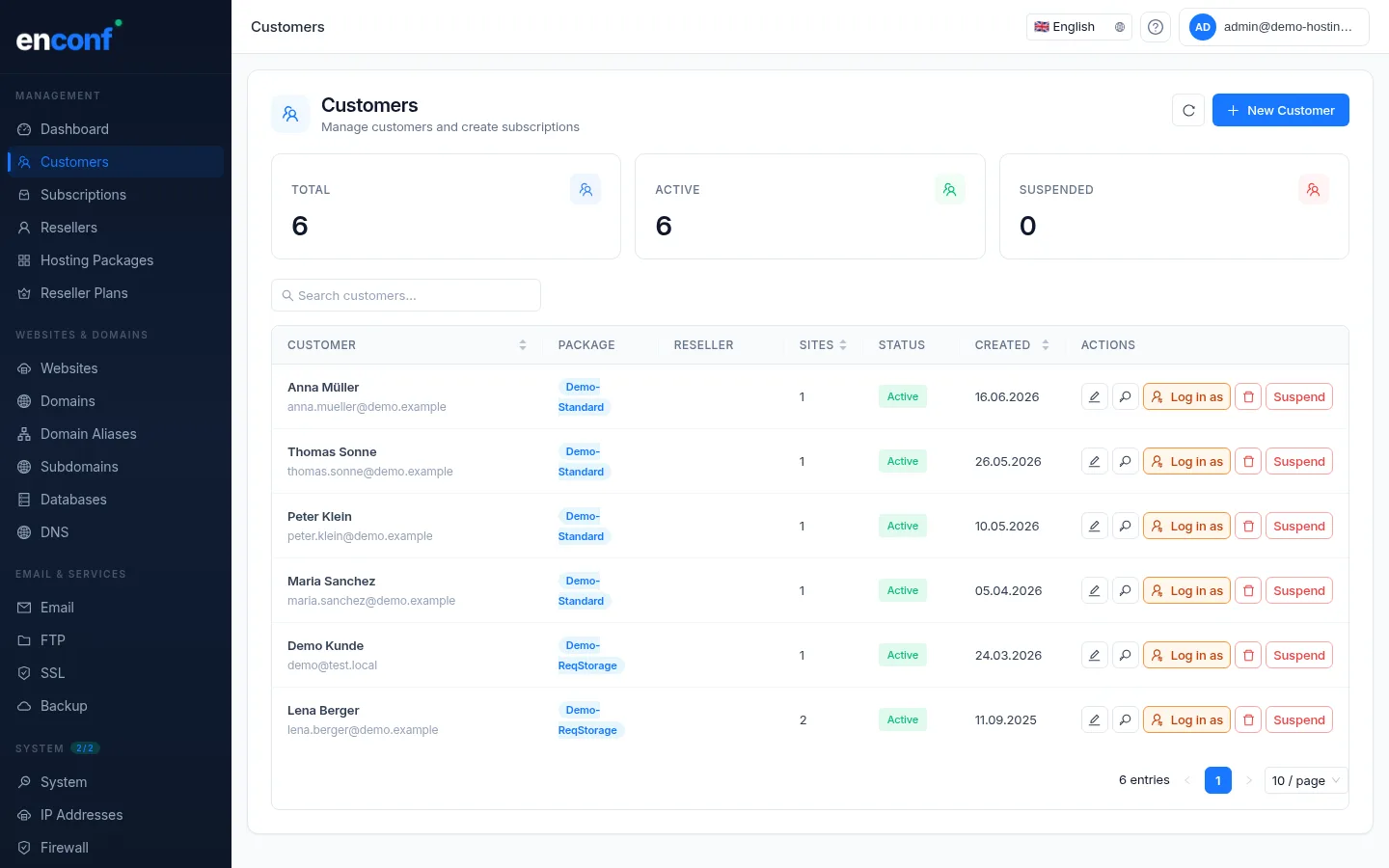View Maria Sanchez with magnifier icon

[1125, 590]
